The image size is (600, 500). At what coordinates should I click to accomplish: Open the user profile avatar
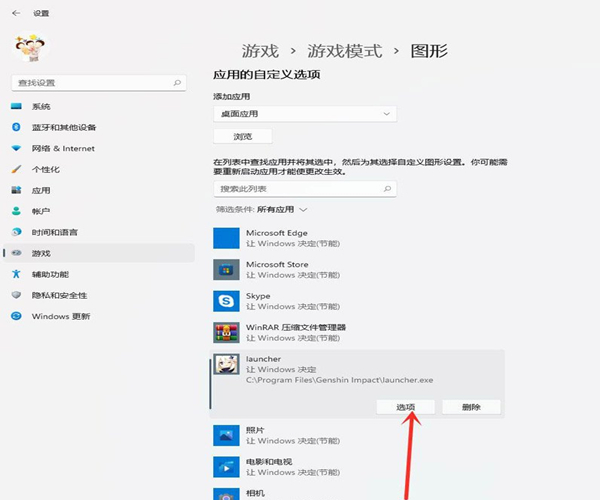tap(30, 48)
